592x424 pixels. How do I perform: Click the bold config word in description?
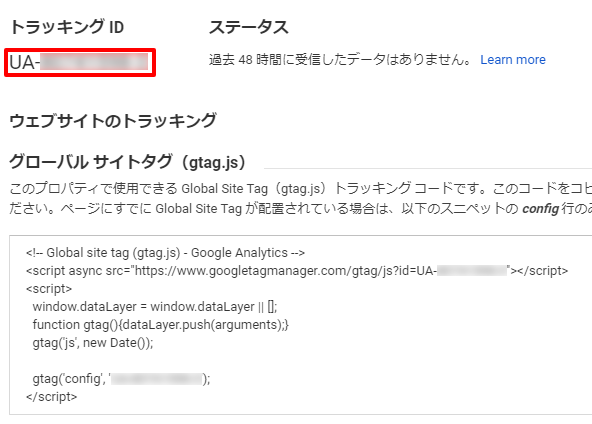pos(541,208)
